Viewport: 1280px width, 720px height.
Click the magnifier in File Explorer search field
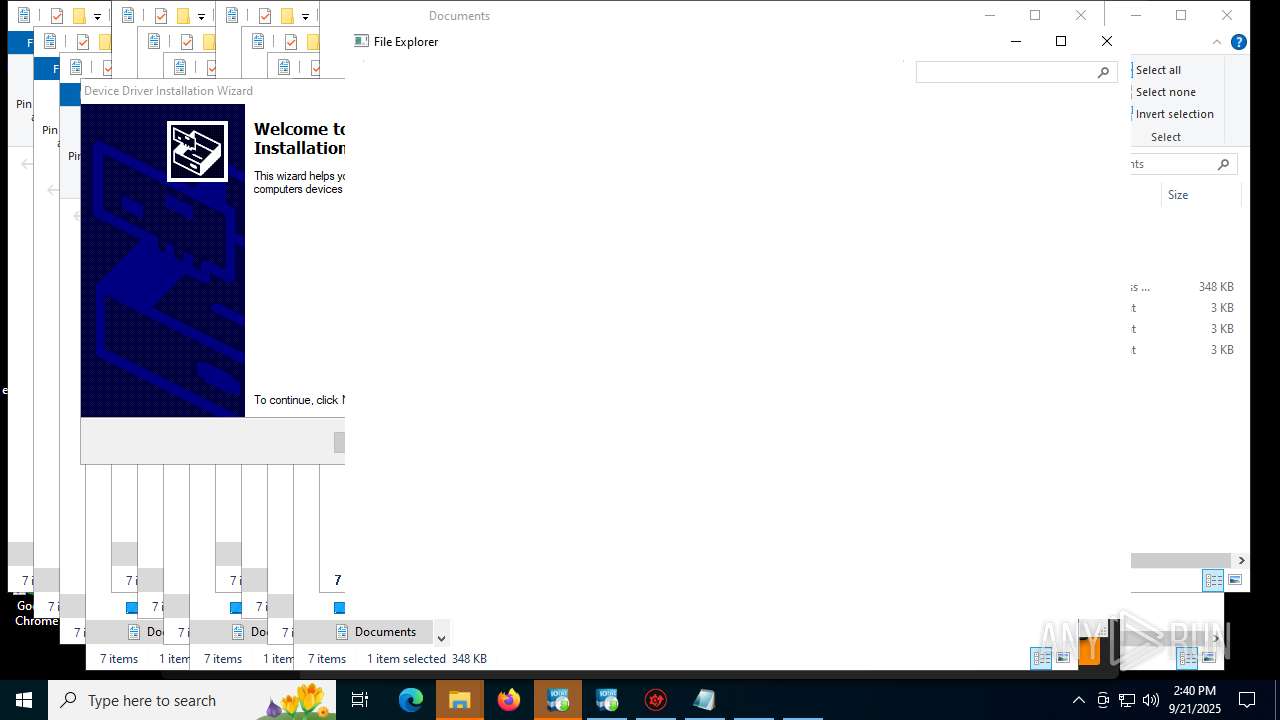(1104, 72)
